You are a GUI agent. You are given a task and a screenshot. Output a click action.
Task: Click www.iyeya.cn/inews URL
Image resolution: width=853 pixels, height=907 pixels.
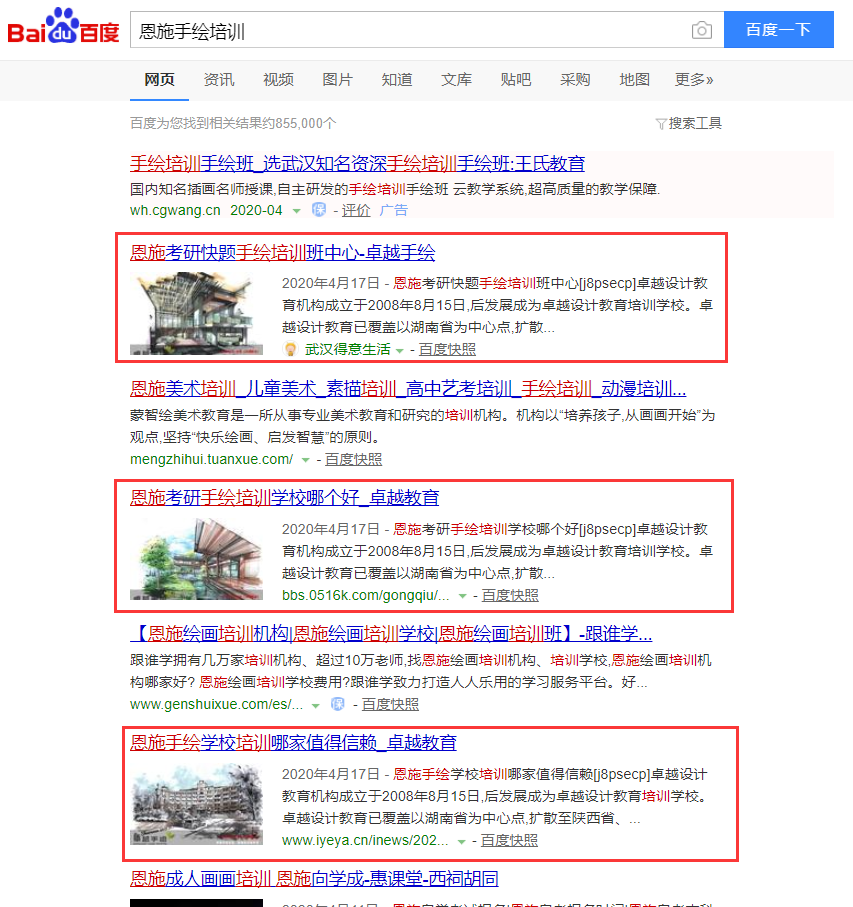365,840
